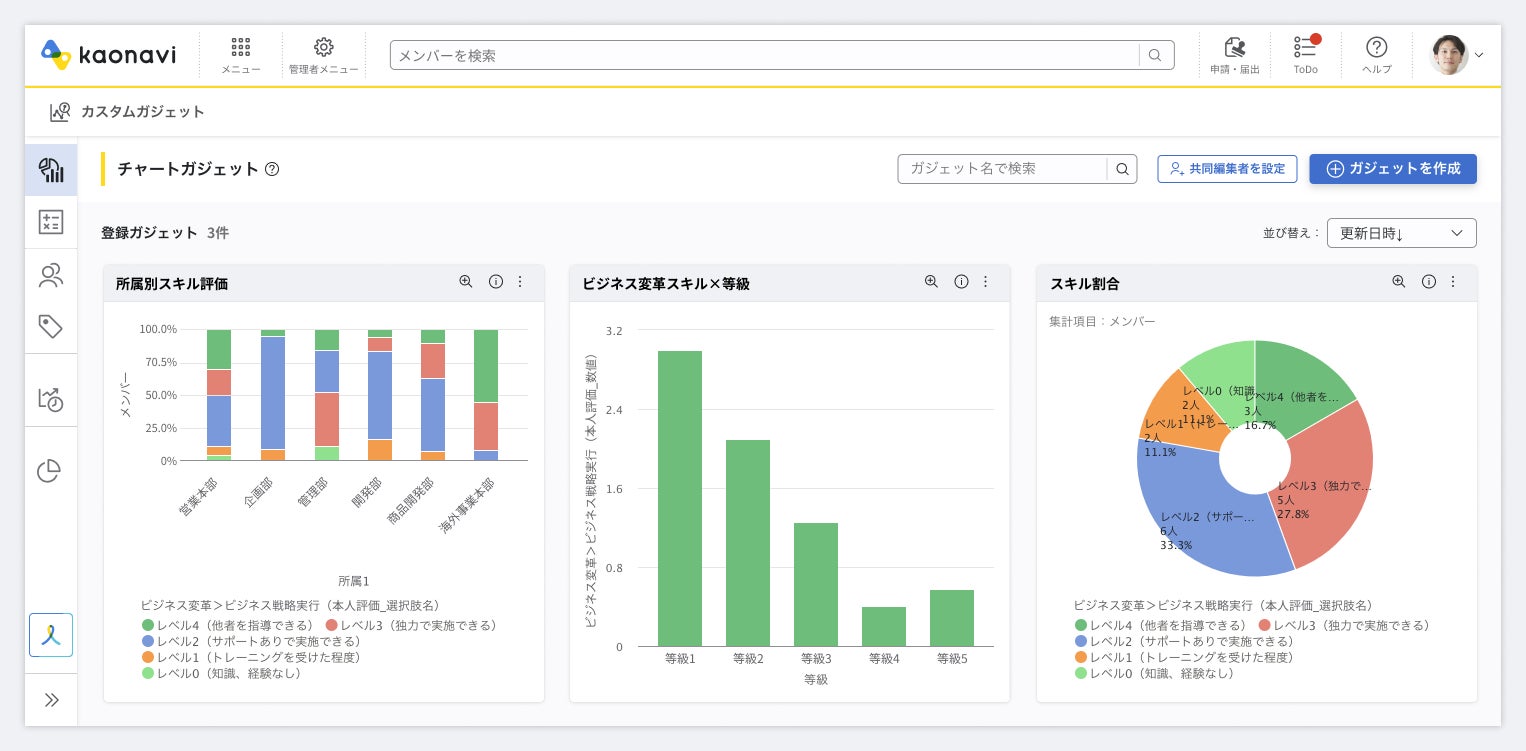The image size is (1526, 751).
Task: Toggle レベル0 legend in スキル割合
Action: tap(1154, 673)
